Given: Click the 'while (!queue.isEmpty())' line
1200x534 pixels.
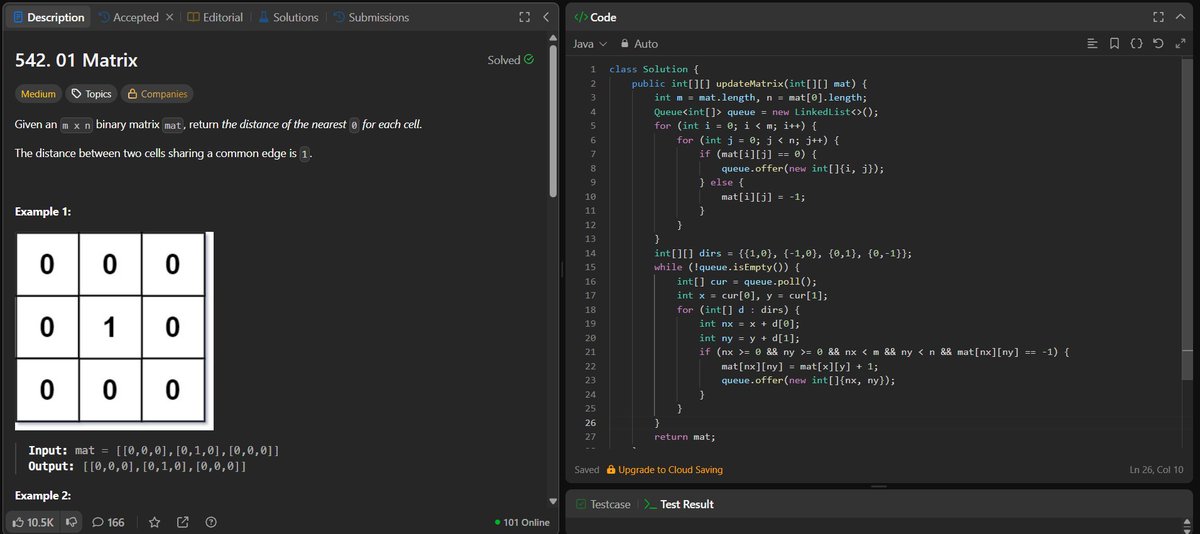Looking at the screenshot, I should 729,267.
